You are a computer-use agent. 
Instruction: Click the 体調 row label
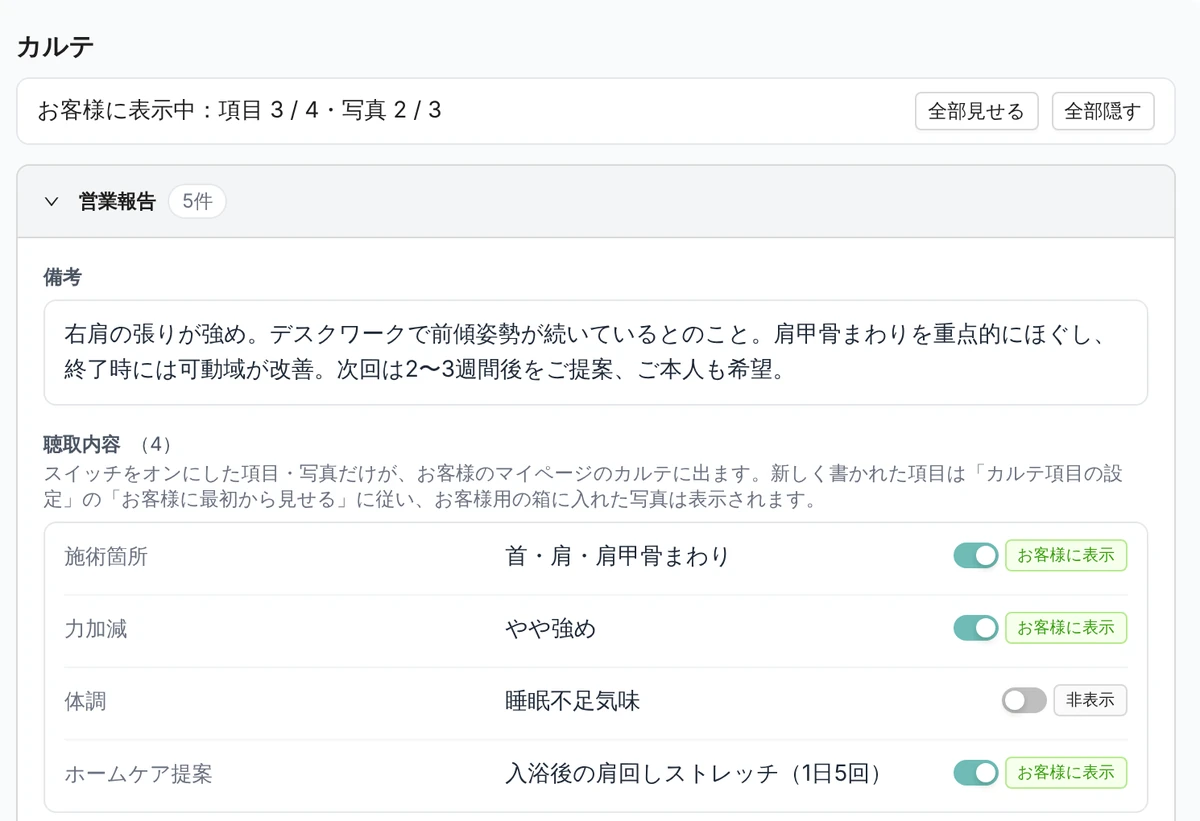point(85,702)
